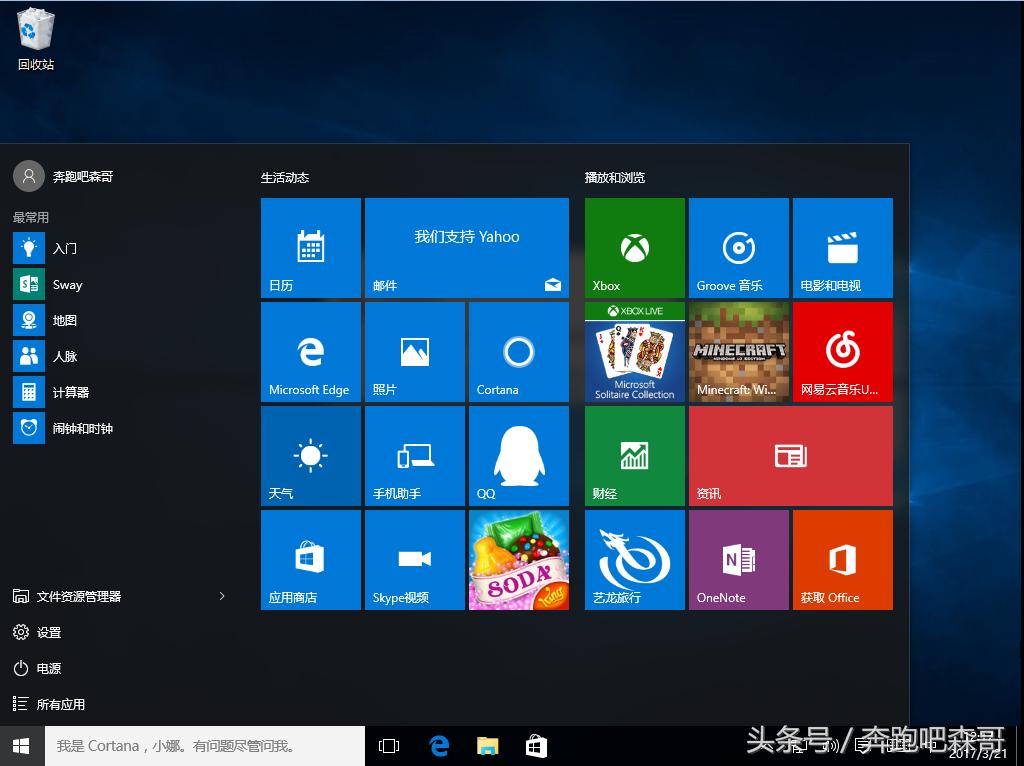
Task: Start 网易云音乐 from its red tile
Action: (842, 351)
